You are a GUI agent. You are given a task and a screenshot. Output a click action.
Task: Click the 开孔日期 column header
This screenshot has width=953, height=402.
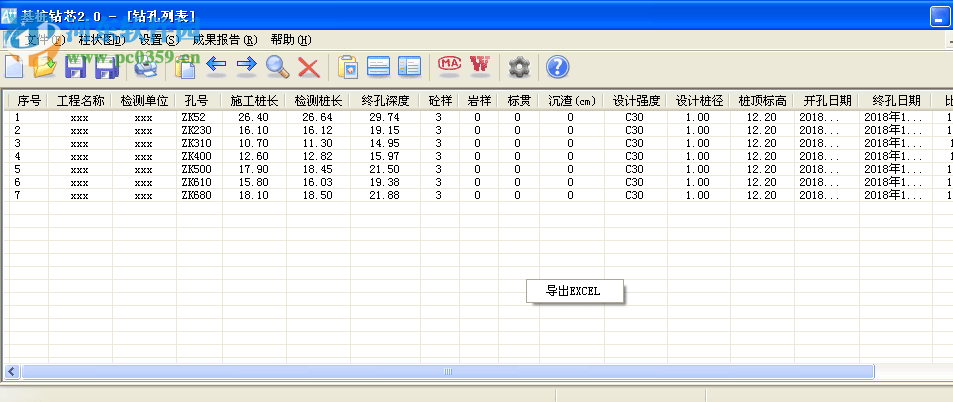coord(827,101)
